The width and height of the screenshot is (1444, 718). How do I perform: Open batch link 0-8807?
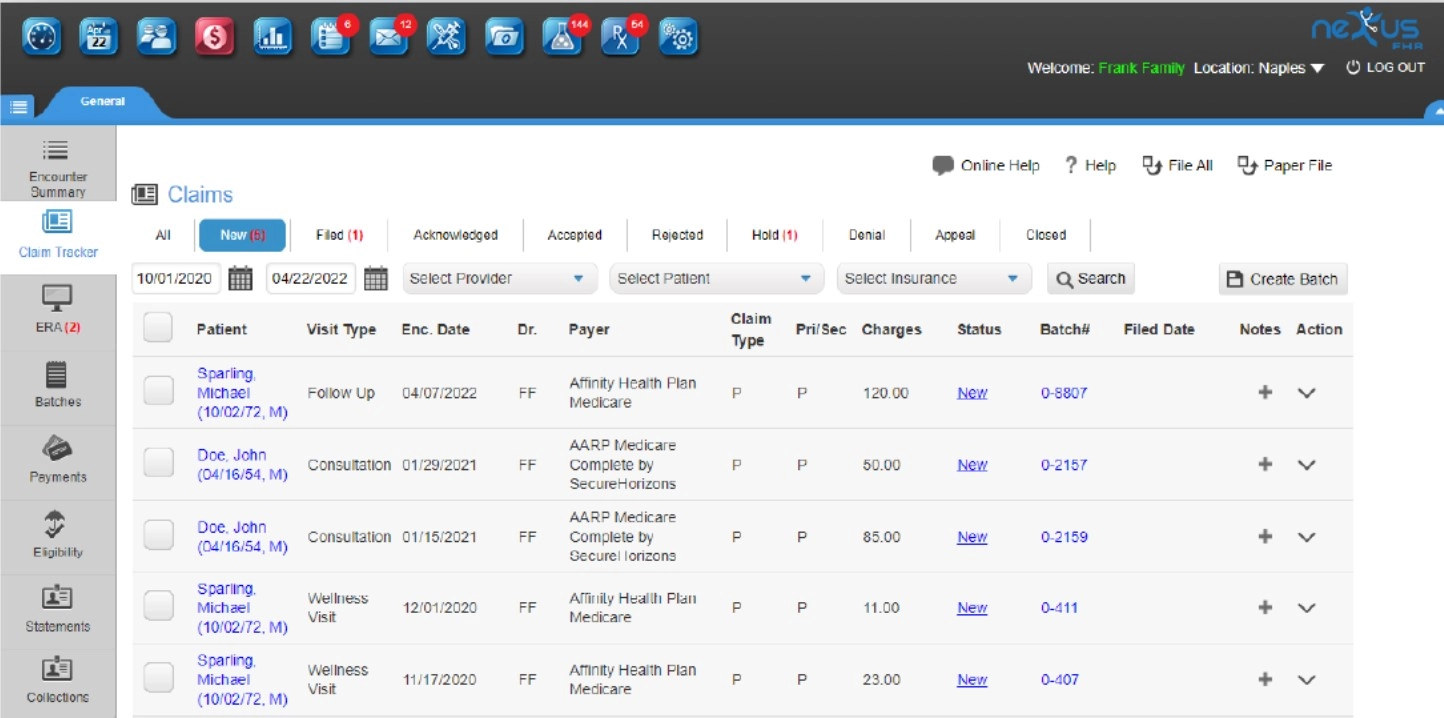tap(1063, 392)
